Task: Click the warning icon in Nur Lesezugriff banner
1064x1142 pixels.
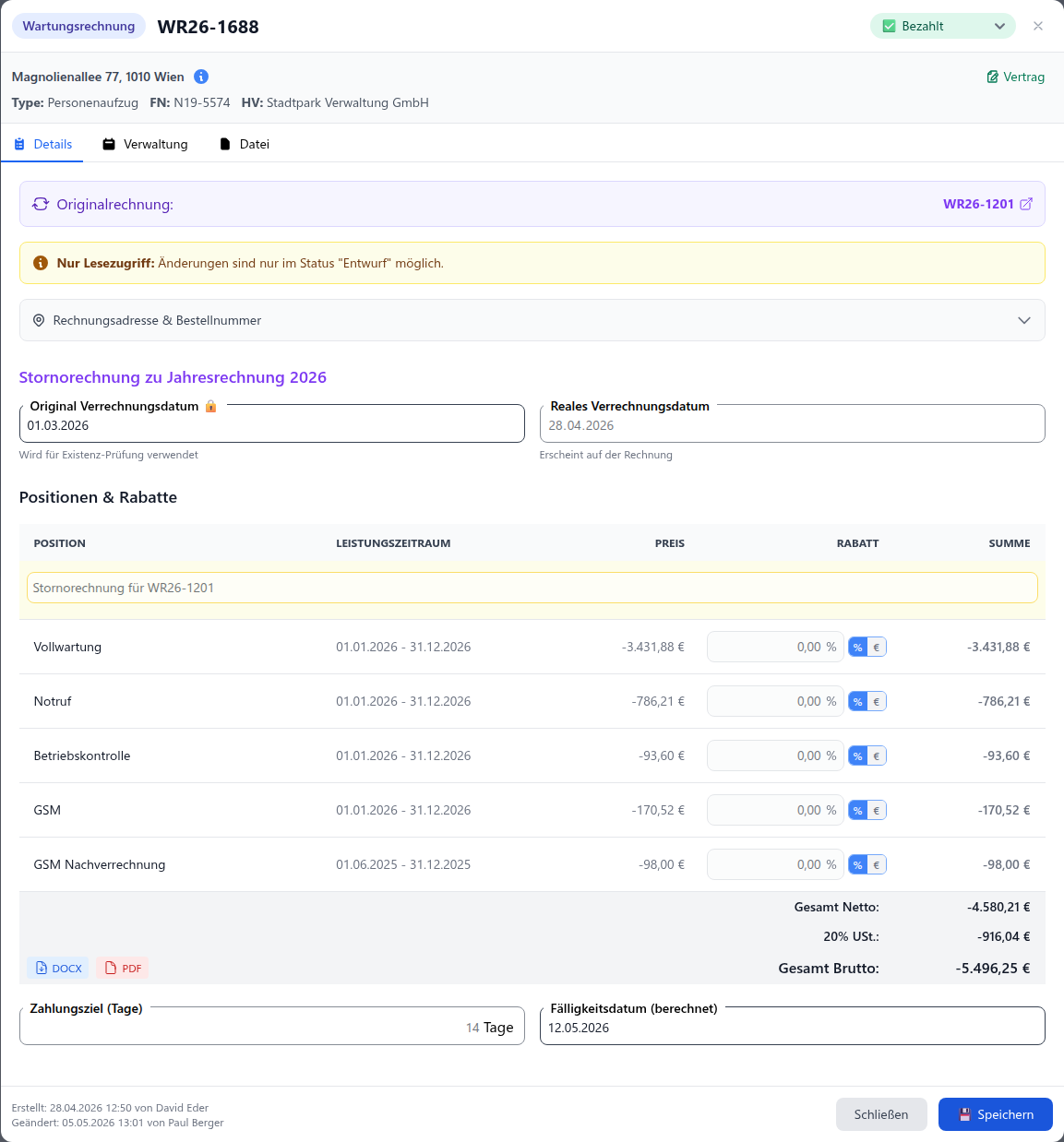Action: [x=41, y=263]
